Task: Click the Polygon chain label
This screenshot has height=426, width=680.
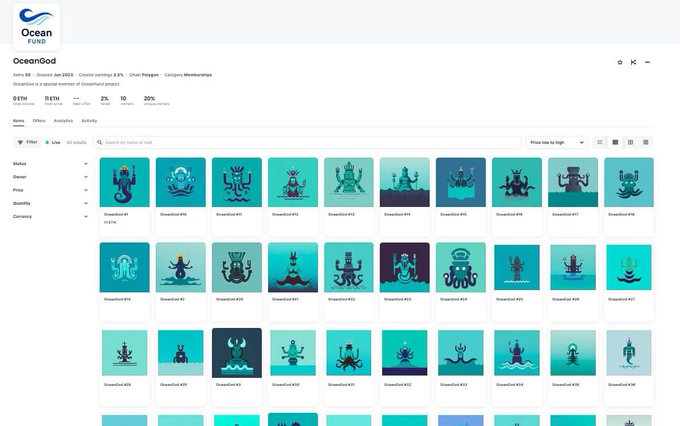Action: (x=150, y=75)
